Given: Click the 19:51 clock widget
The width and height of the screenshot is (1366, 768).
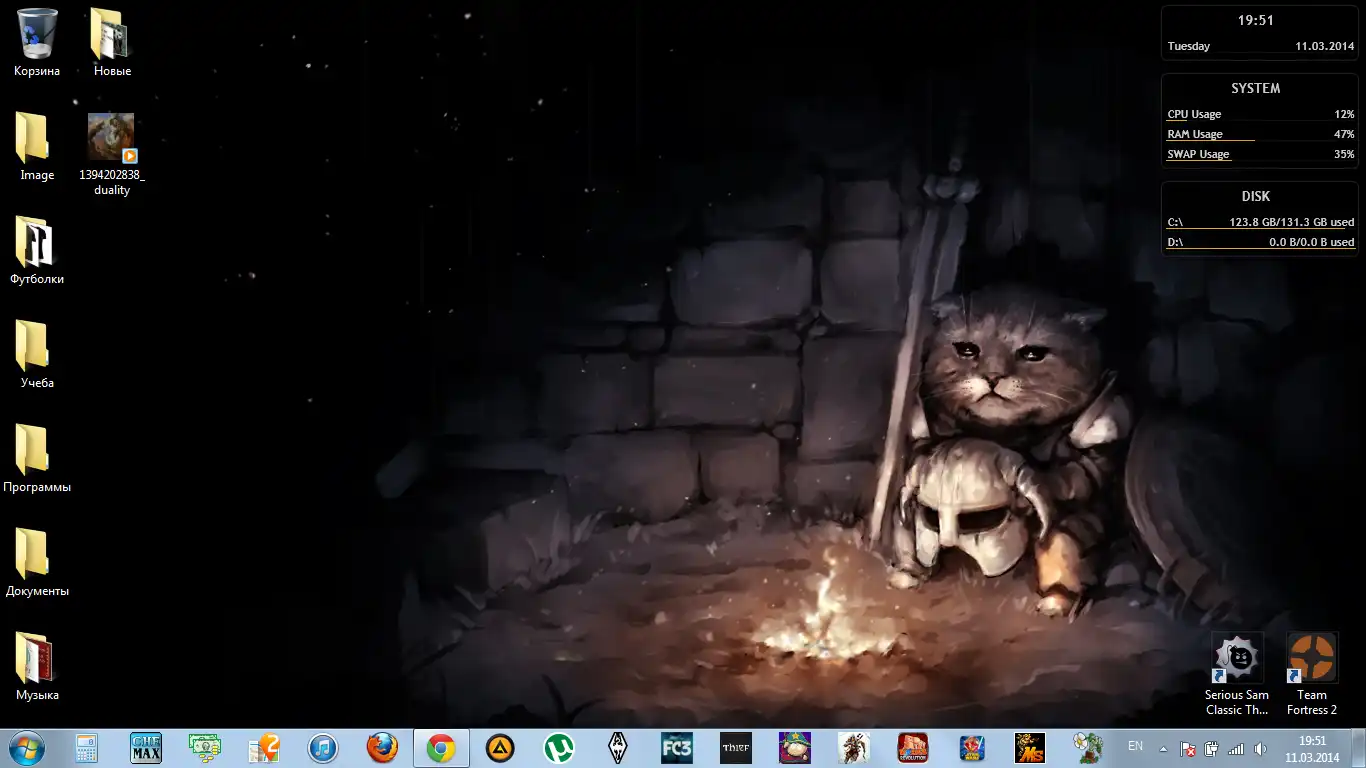Looking at the screenshot, I should [x=1256, y=20].
